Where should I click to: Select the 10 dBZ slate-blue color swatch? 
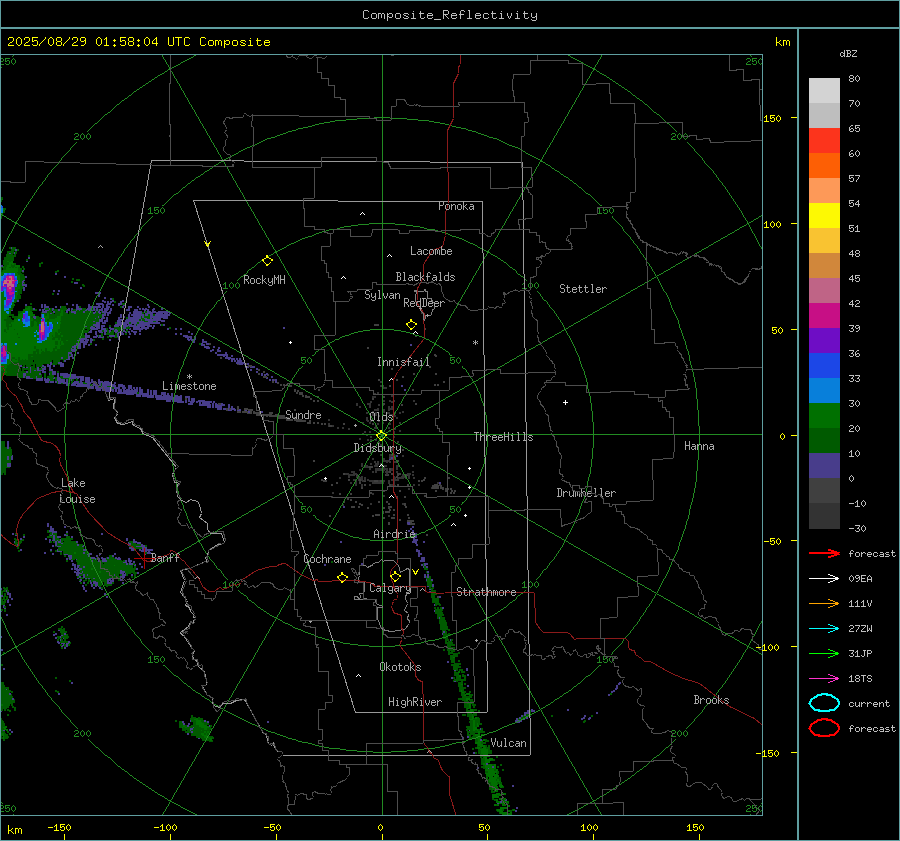coord(824,466)
